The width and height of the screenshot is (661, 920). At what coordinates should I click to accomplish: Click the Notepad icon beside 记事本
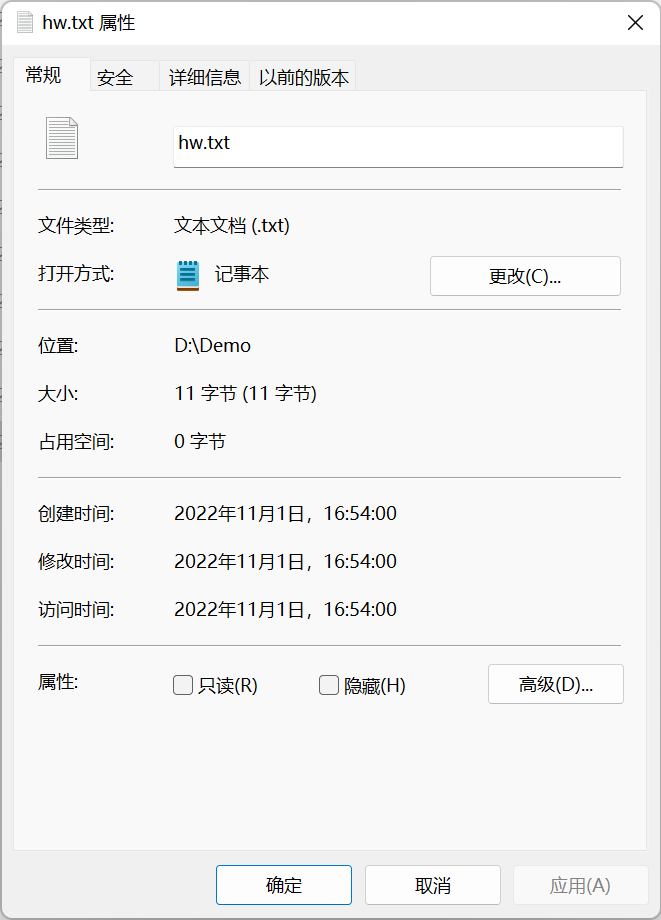[188, 275]
